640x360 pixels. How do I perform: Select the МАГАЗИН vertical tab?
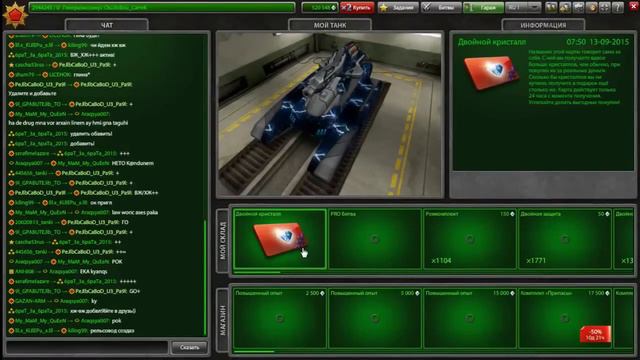222,320
